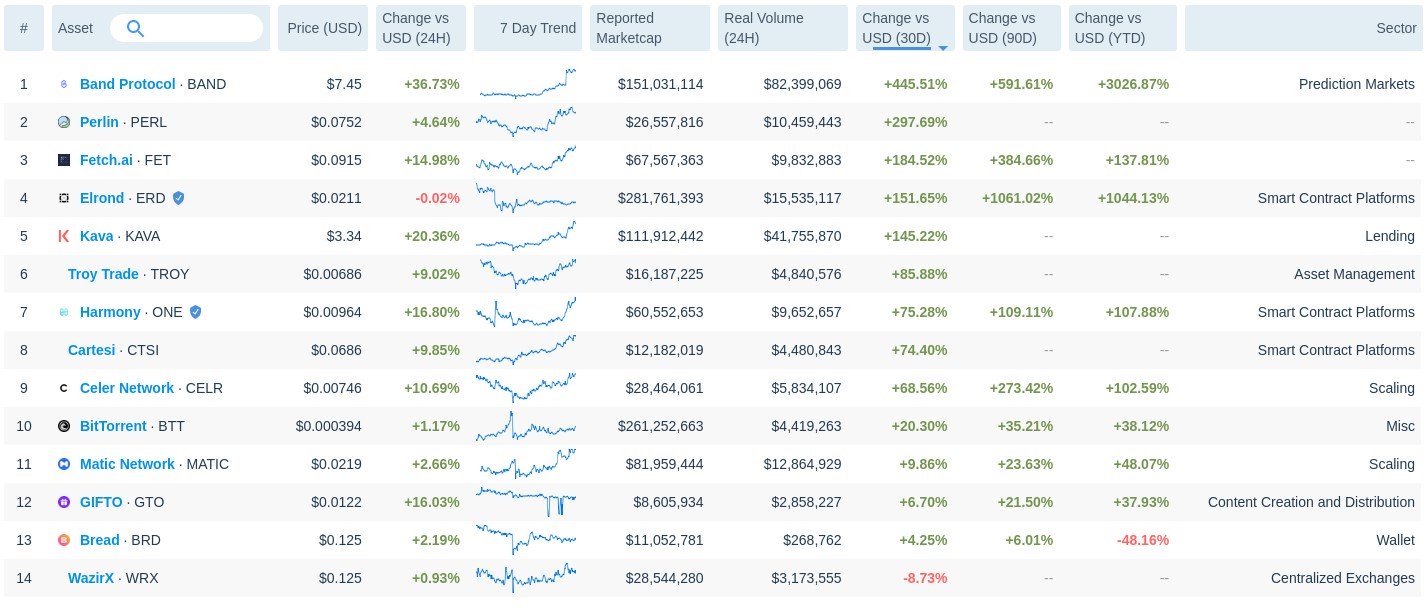Click Fetch.ai's 7-day trend sparkline

click(527, 160)
